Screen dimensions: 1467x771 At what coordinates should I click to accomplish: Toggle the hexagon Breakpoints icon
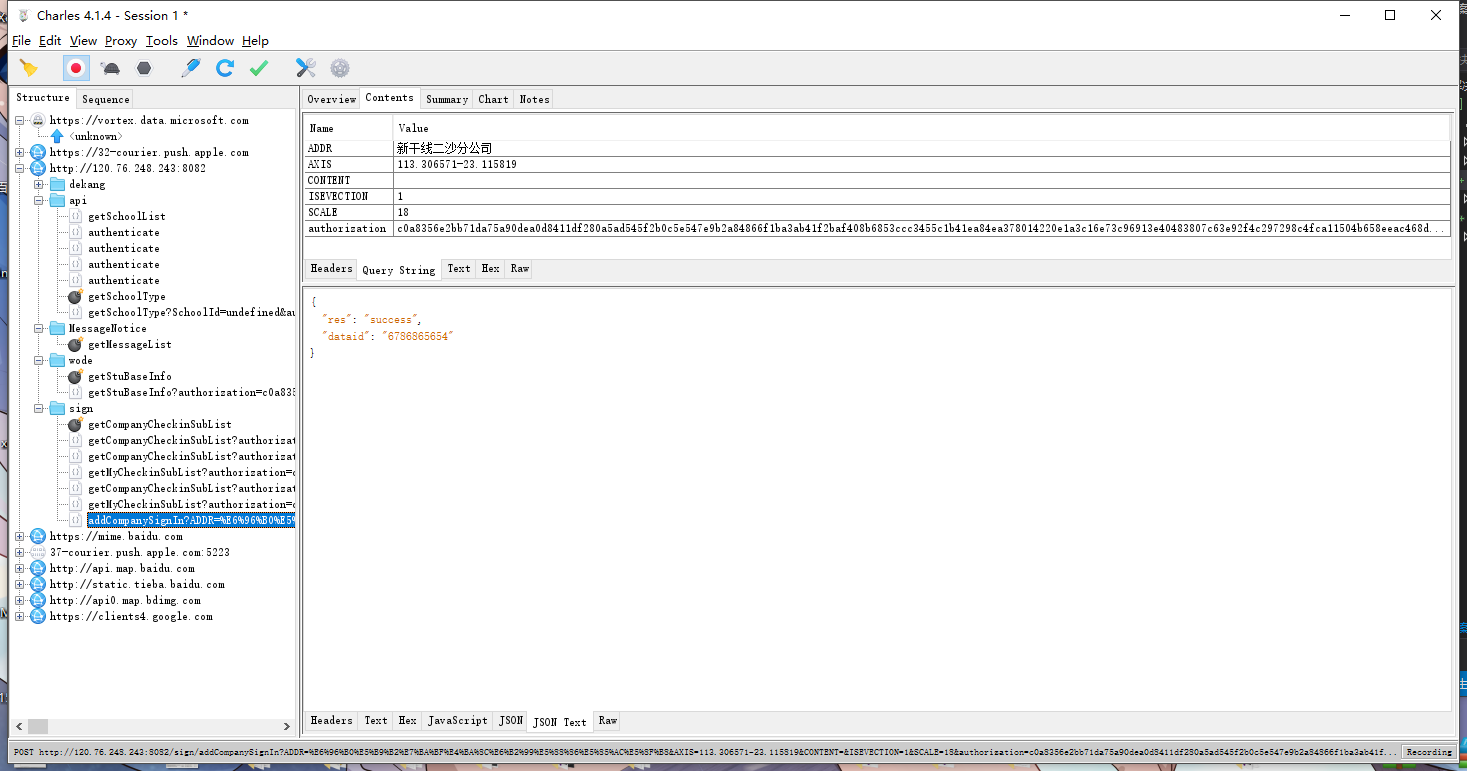coord(145,68)
